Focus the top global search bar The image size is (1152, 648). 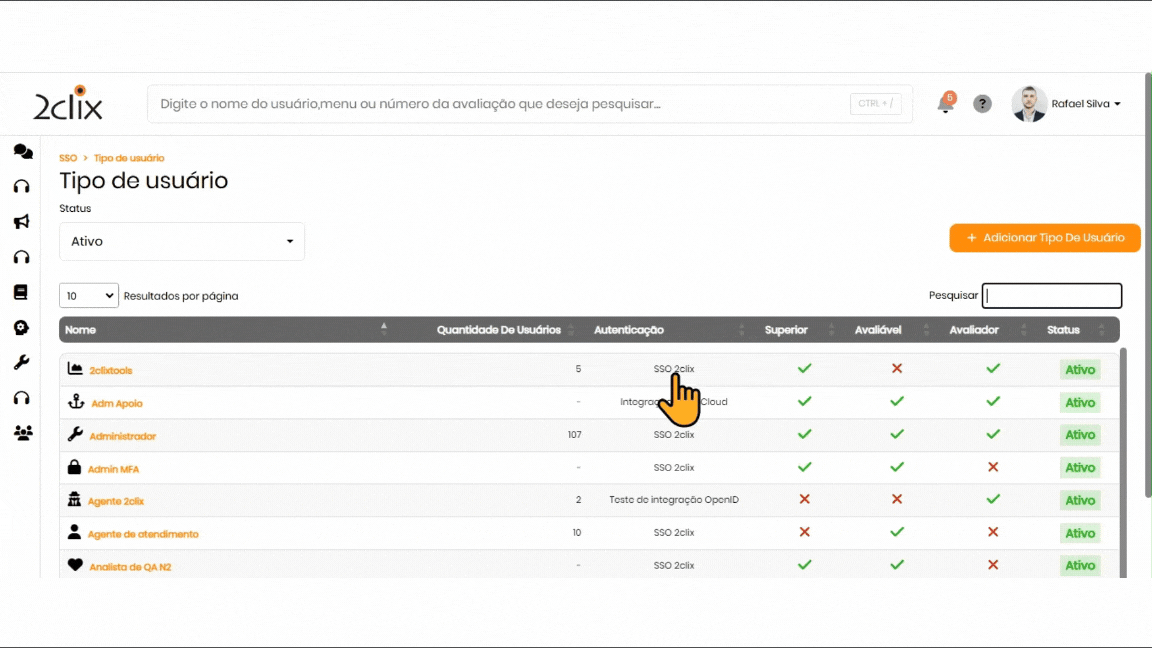[x=500, y=104]
